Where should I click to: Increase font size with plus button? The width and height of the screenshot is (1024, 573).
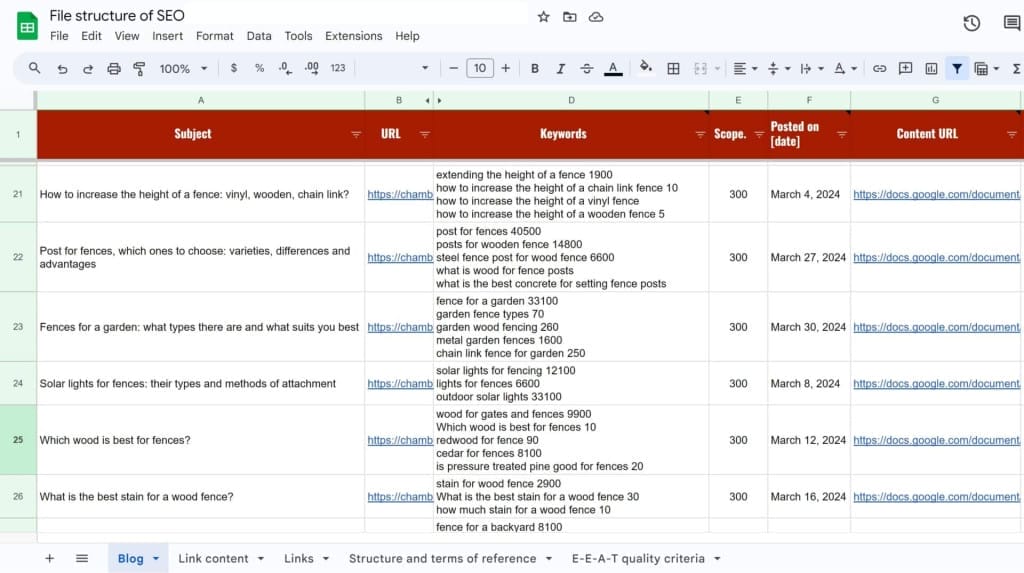point(505,68)
